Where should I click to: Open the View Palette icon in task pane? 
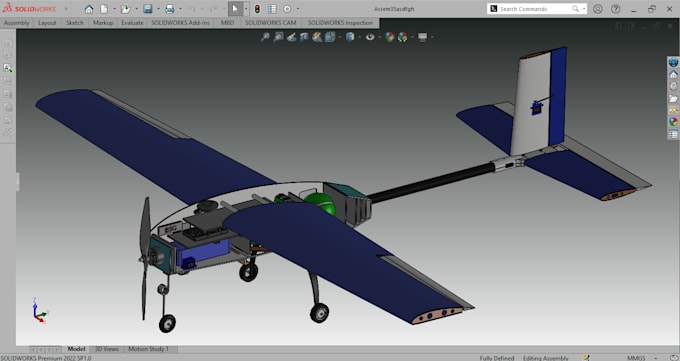[x=673, y=110]
